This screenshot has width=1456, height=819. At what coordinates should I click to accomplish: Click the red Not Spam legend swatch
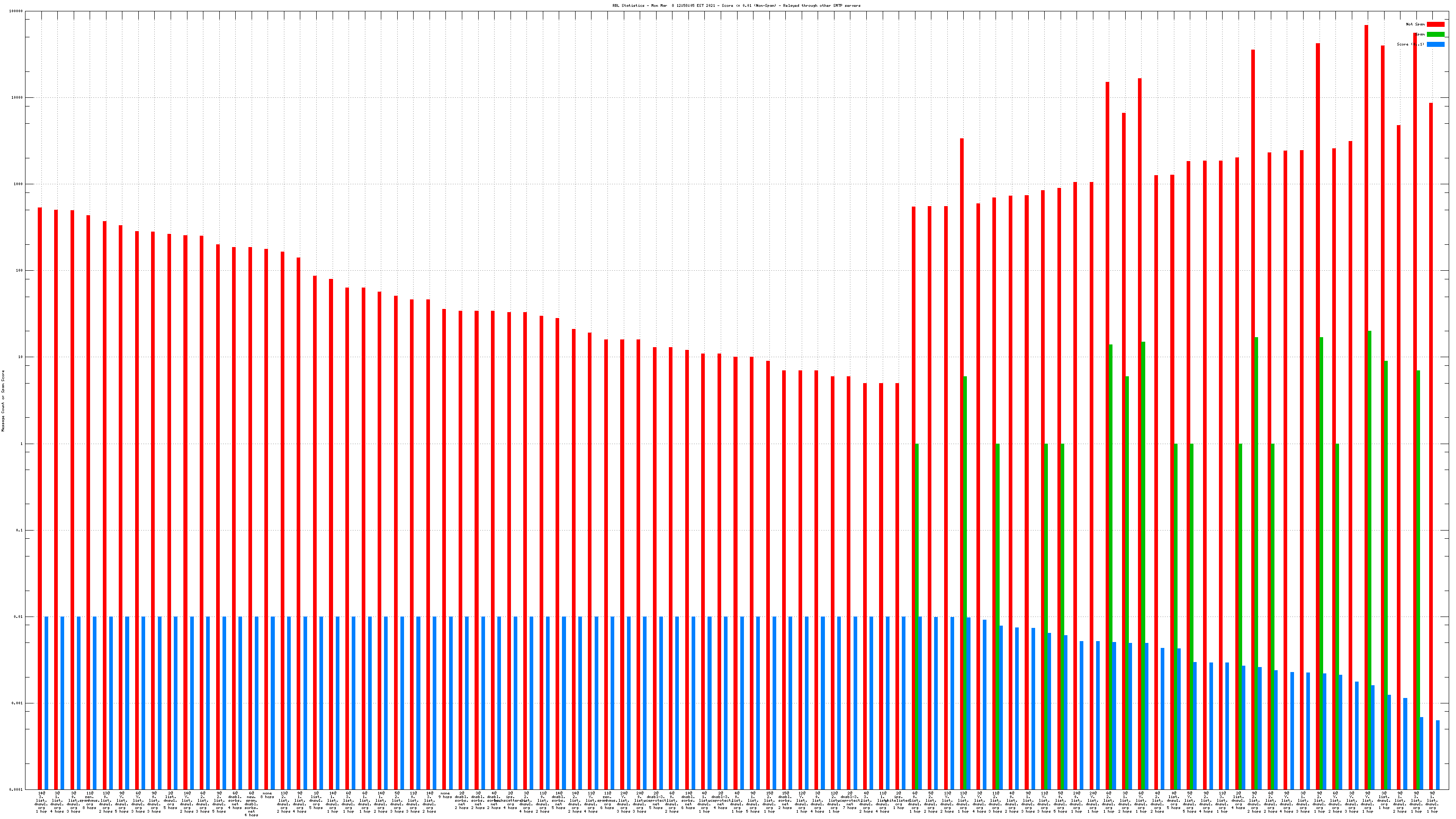[1435, 24]
